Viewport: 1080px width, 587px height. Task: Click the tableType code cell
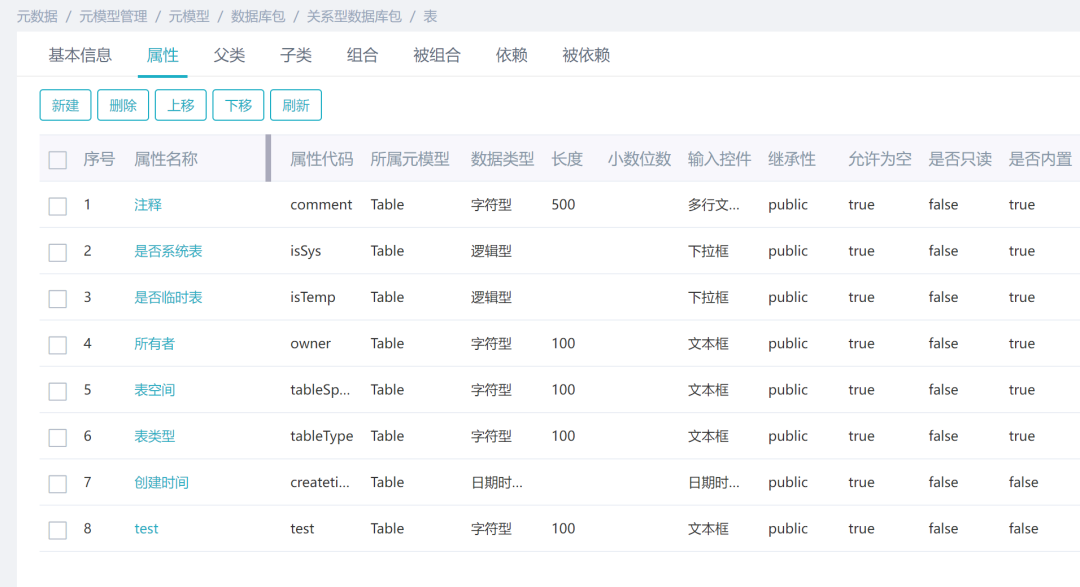click(x=322, y=435)
